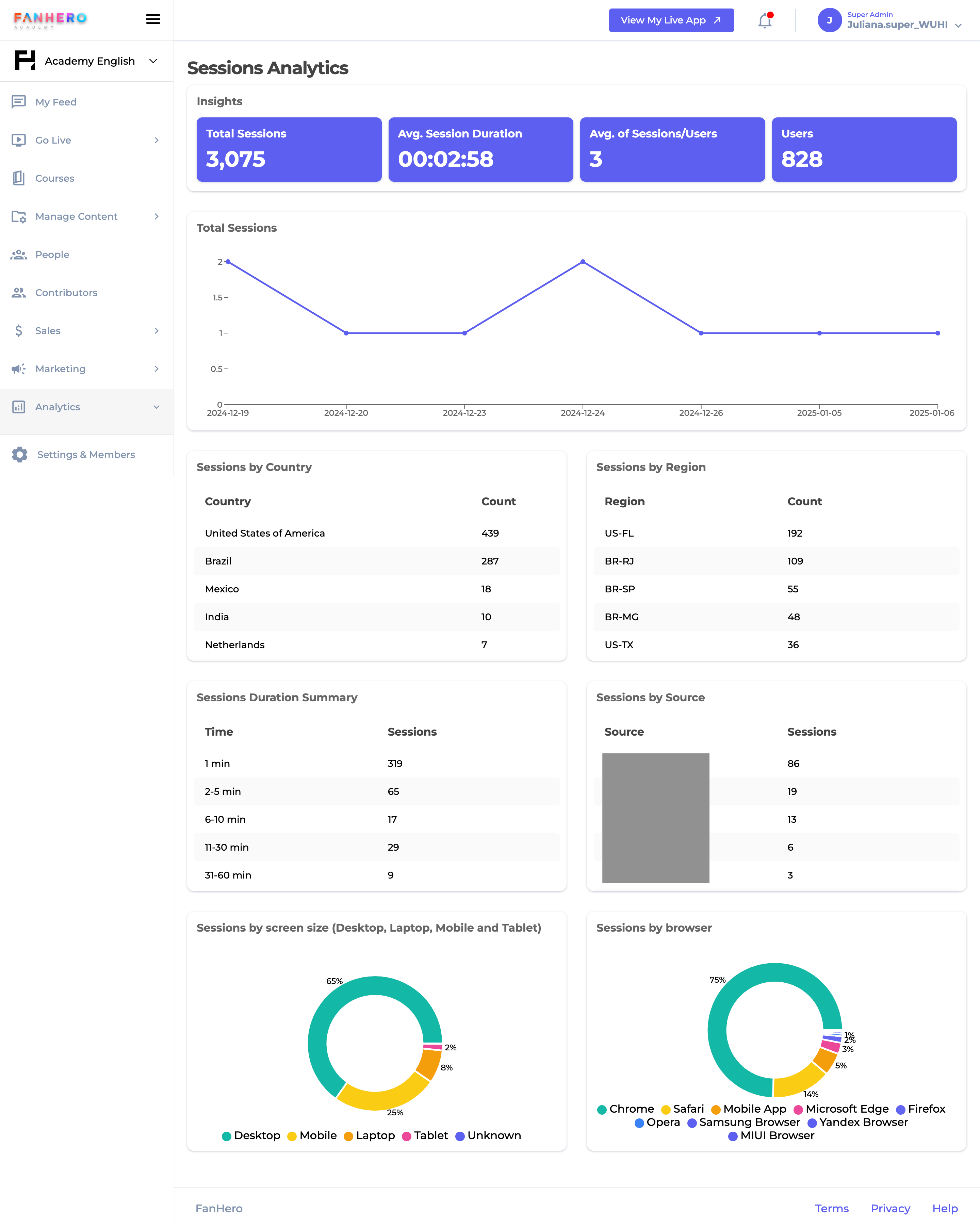This screenshot has width=980, height=1229.
Task: Click the Contributors icon
Action: click(19, 292)
